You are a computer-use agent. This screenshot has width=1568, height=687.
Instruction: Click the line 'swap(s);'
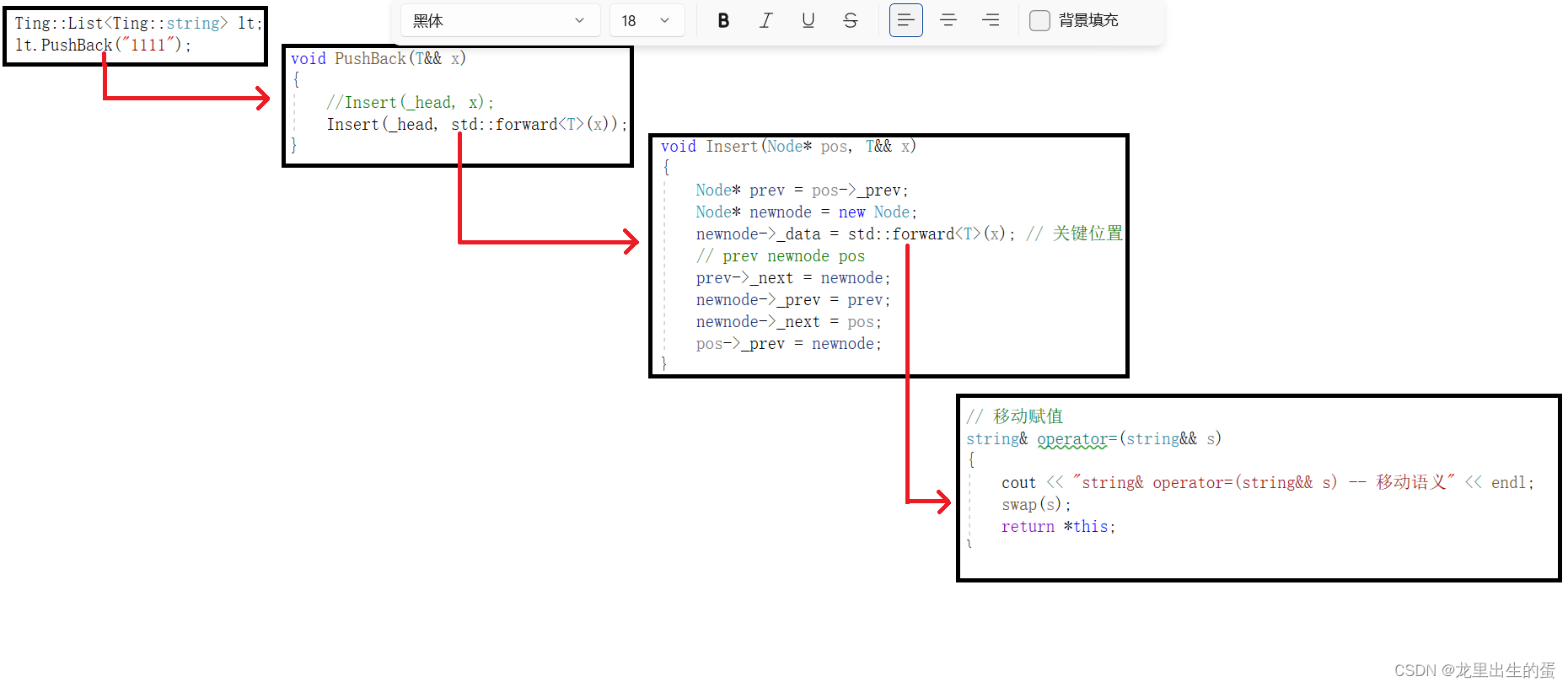pos(1036,505)
